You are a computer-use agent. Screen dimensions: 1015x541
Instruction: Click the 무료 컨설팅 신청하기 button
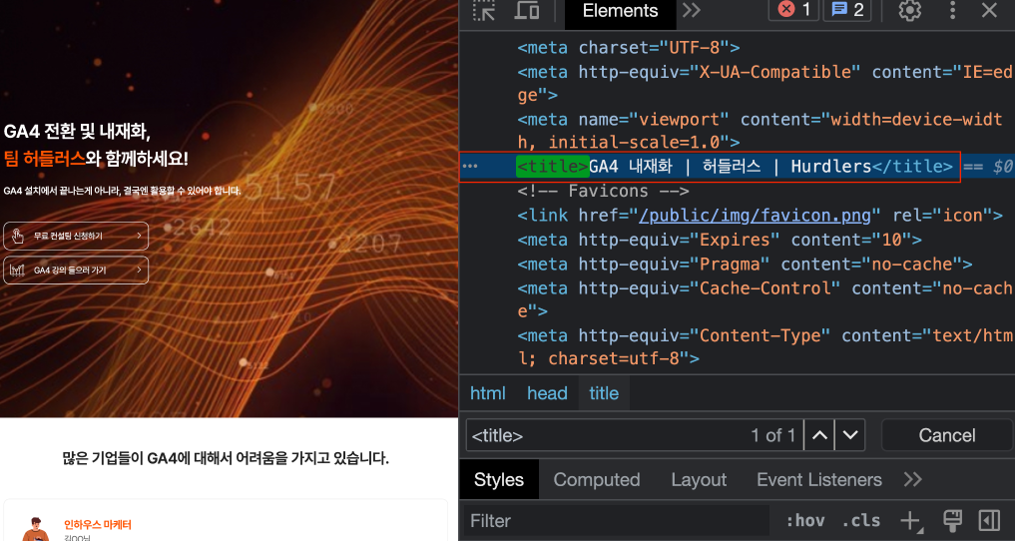click(76, 236)
